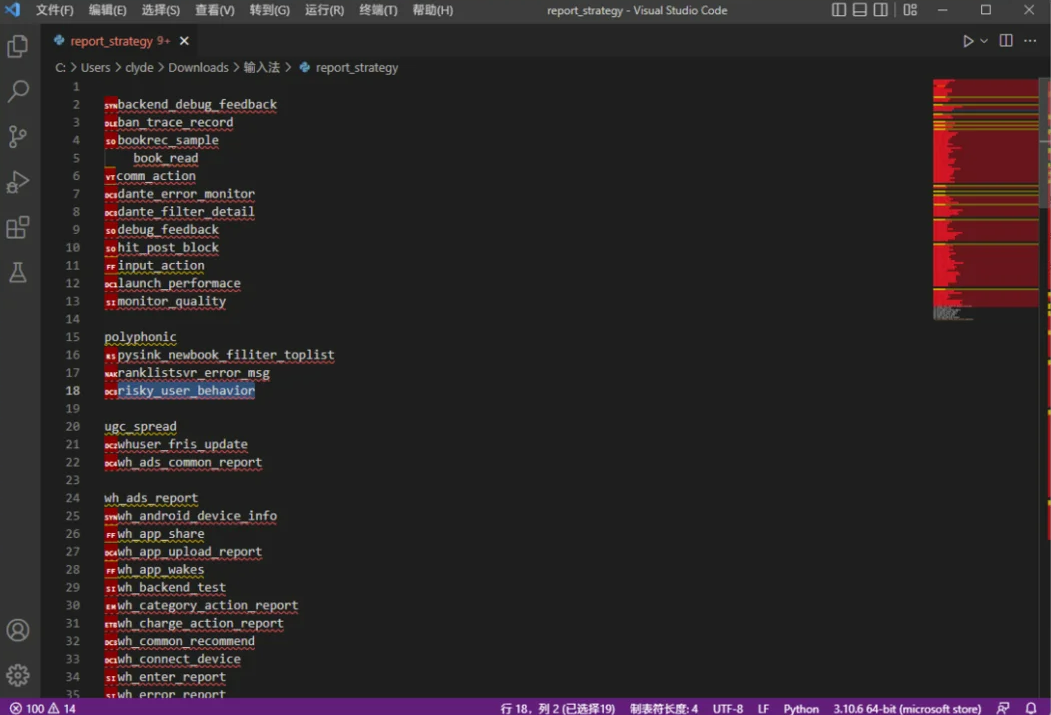1051x715 pixels.
Task: Click the feedback icon in status bar
Action: [1003, 708]
